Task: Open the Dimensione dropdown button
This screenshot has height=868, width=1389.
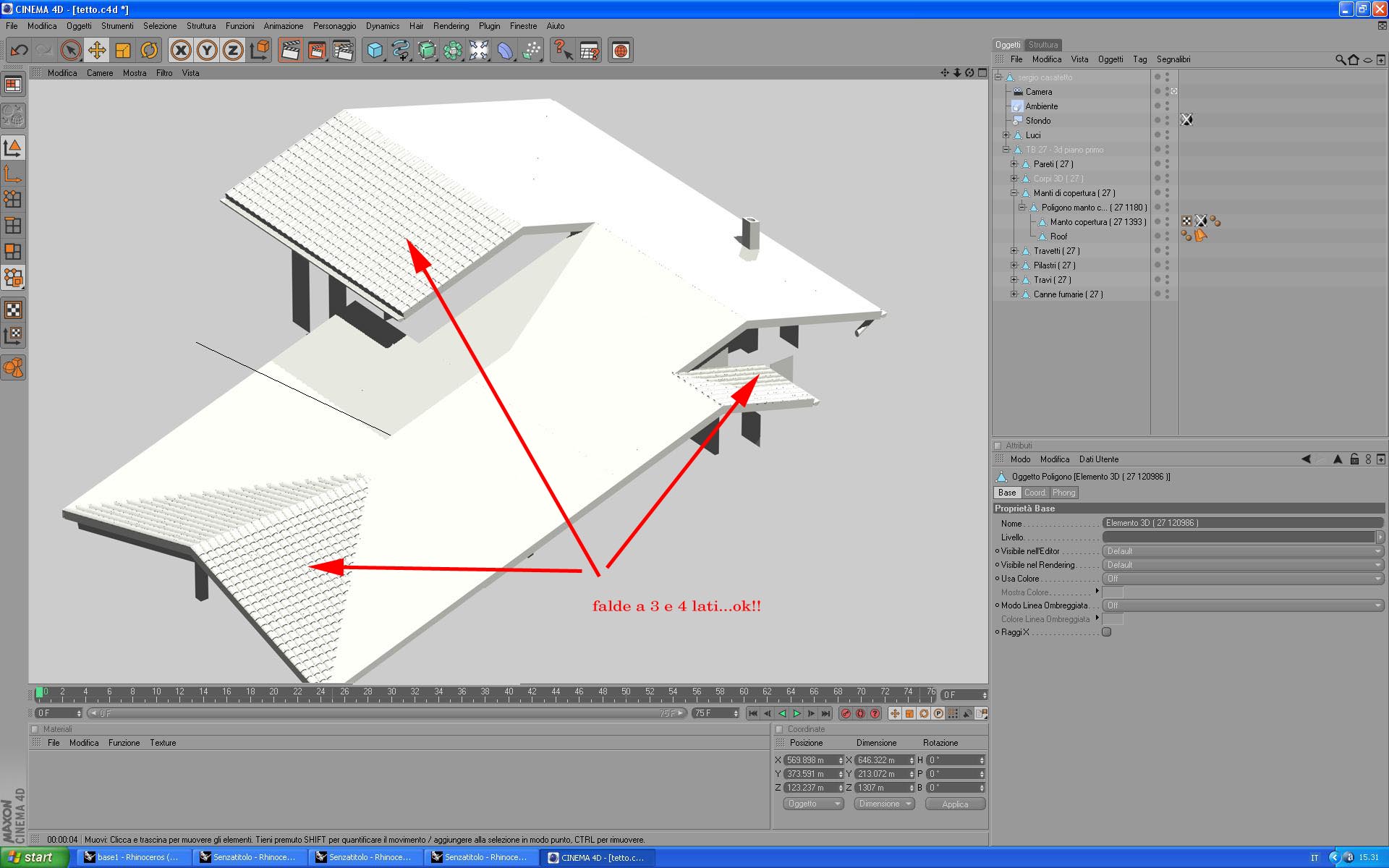Action: (x=884, y=804)
